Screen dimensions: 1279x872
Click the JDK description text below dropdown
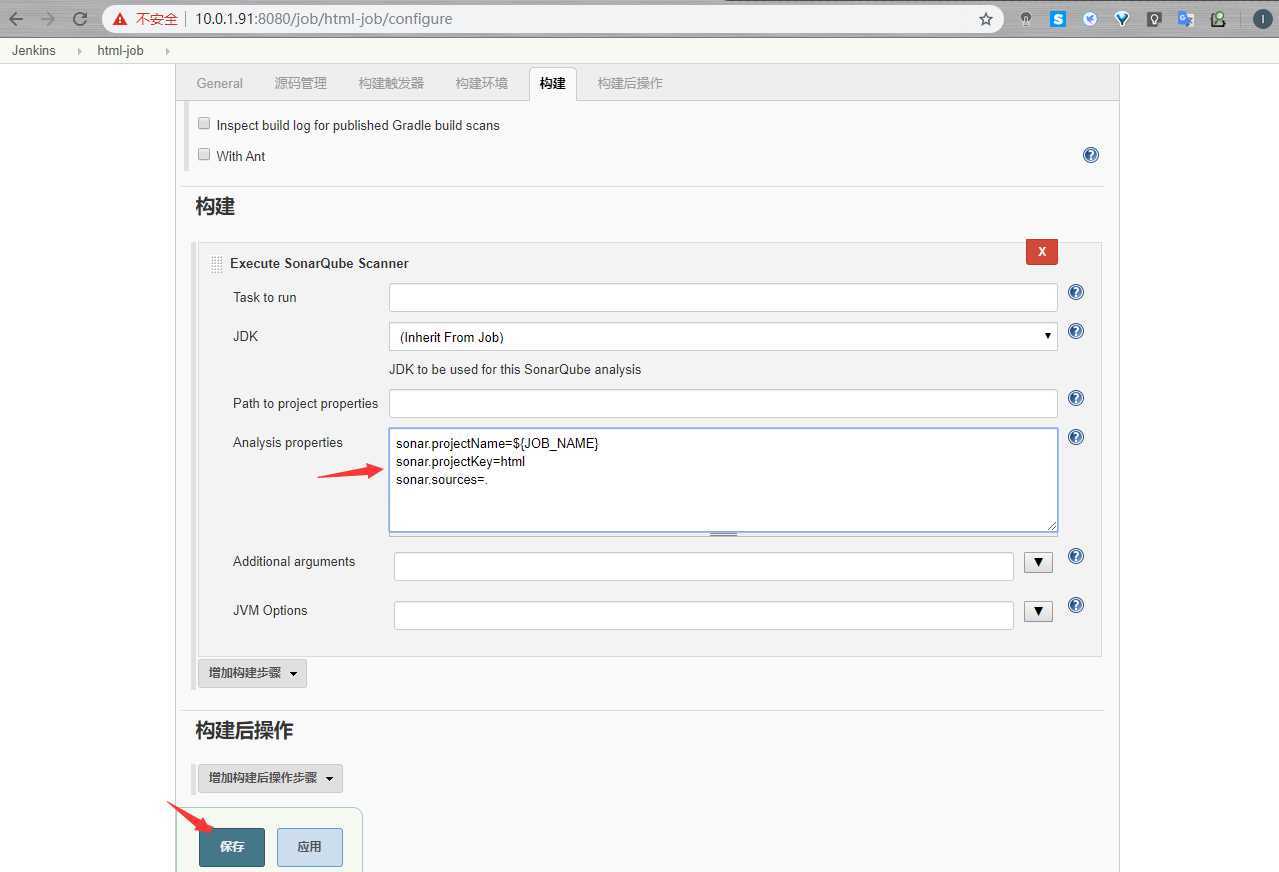click(515, 370)
